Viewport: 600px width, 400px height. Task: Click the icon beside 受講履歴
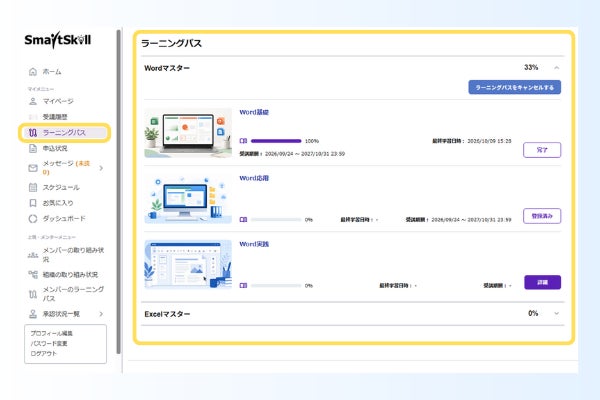pos(33,117)
